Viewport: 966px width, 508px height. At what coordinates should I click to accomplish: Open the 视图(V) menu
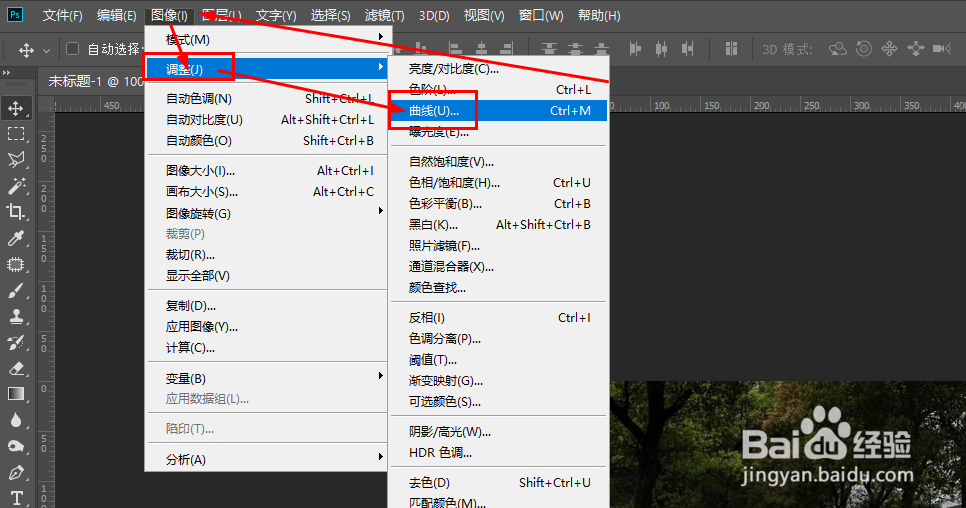(x=484, y=15)
